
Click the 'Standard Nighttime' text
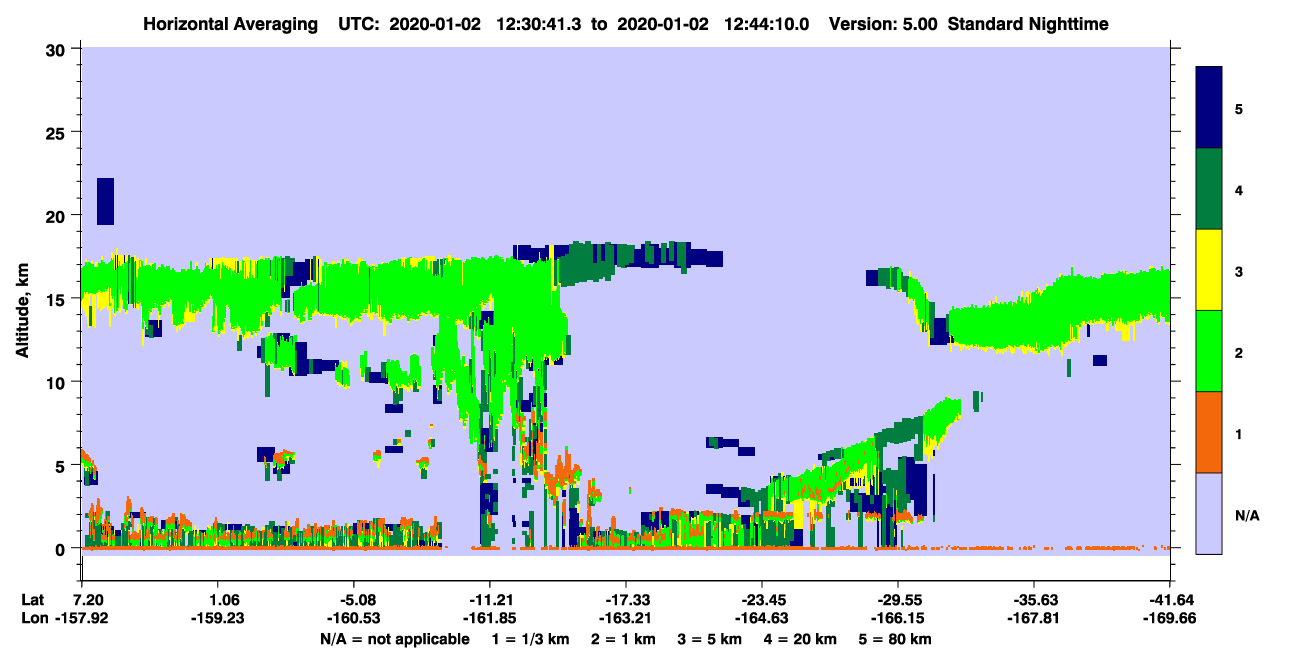(1029, 24)
